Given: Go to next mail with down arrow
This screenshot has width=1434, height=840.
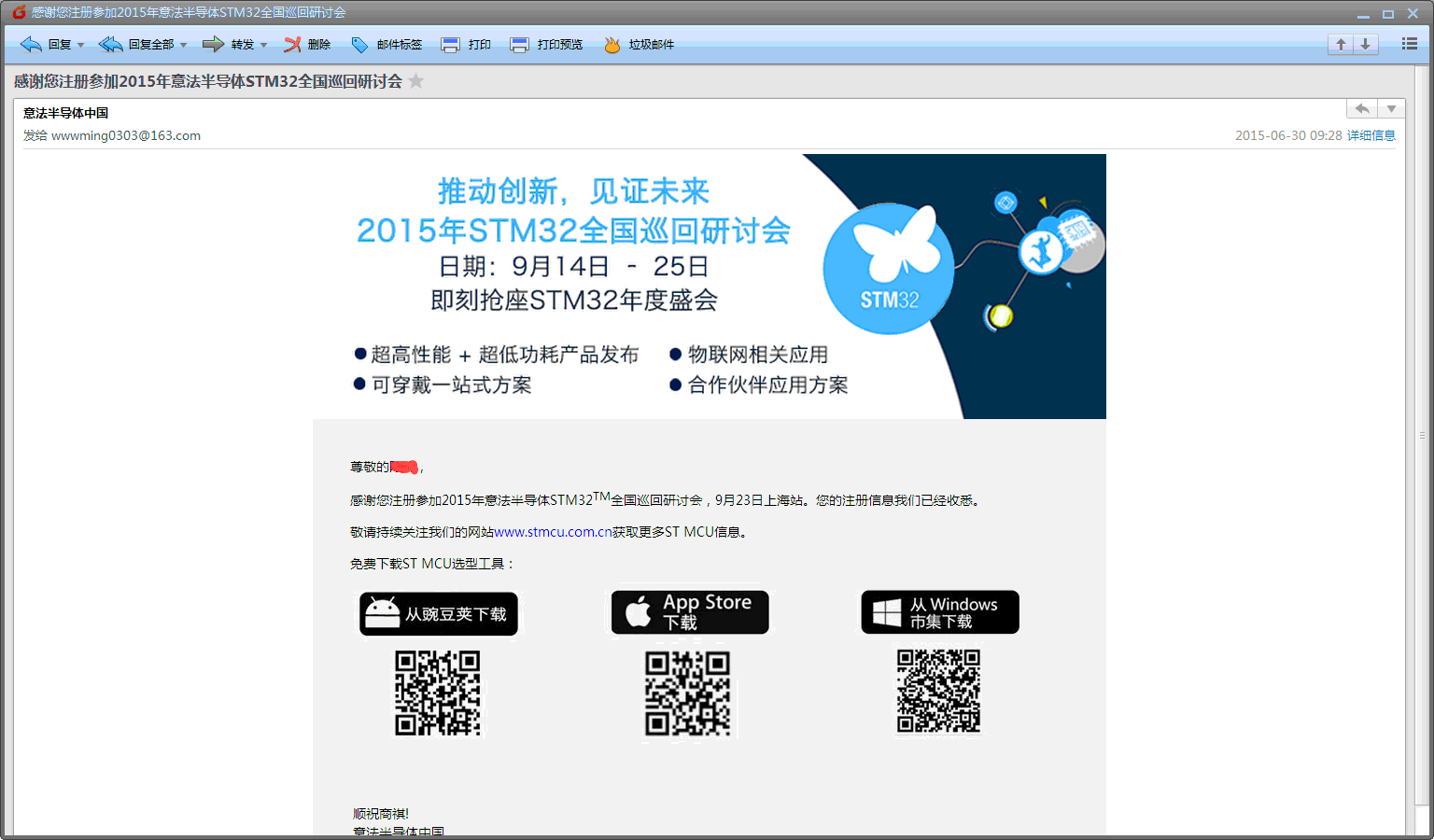Looking at the screenshot, I should 1365,44.
